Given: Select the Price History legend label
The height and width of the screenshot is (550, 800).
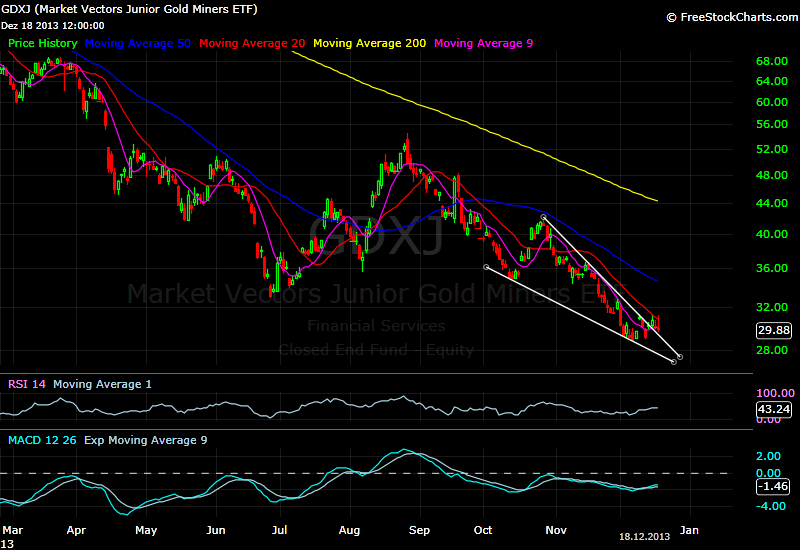Looking at the screenshot, I should coord(43,43).
